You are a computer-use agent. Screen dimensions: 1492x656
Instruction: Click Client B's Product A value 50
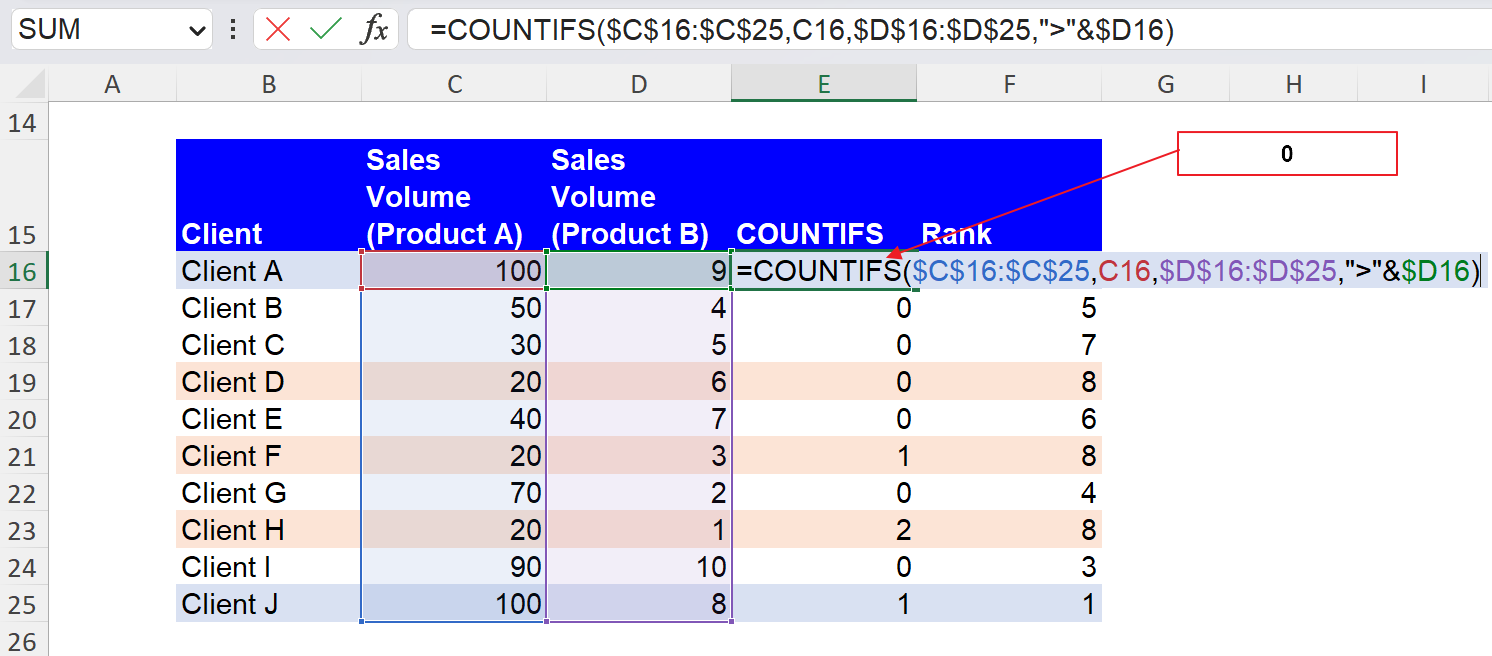454,308
